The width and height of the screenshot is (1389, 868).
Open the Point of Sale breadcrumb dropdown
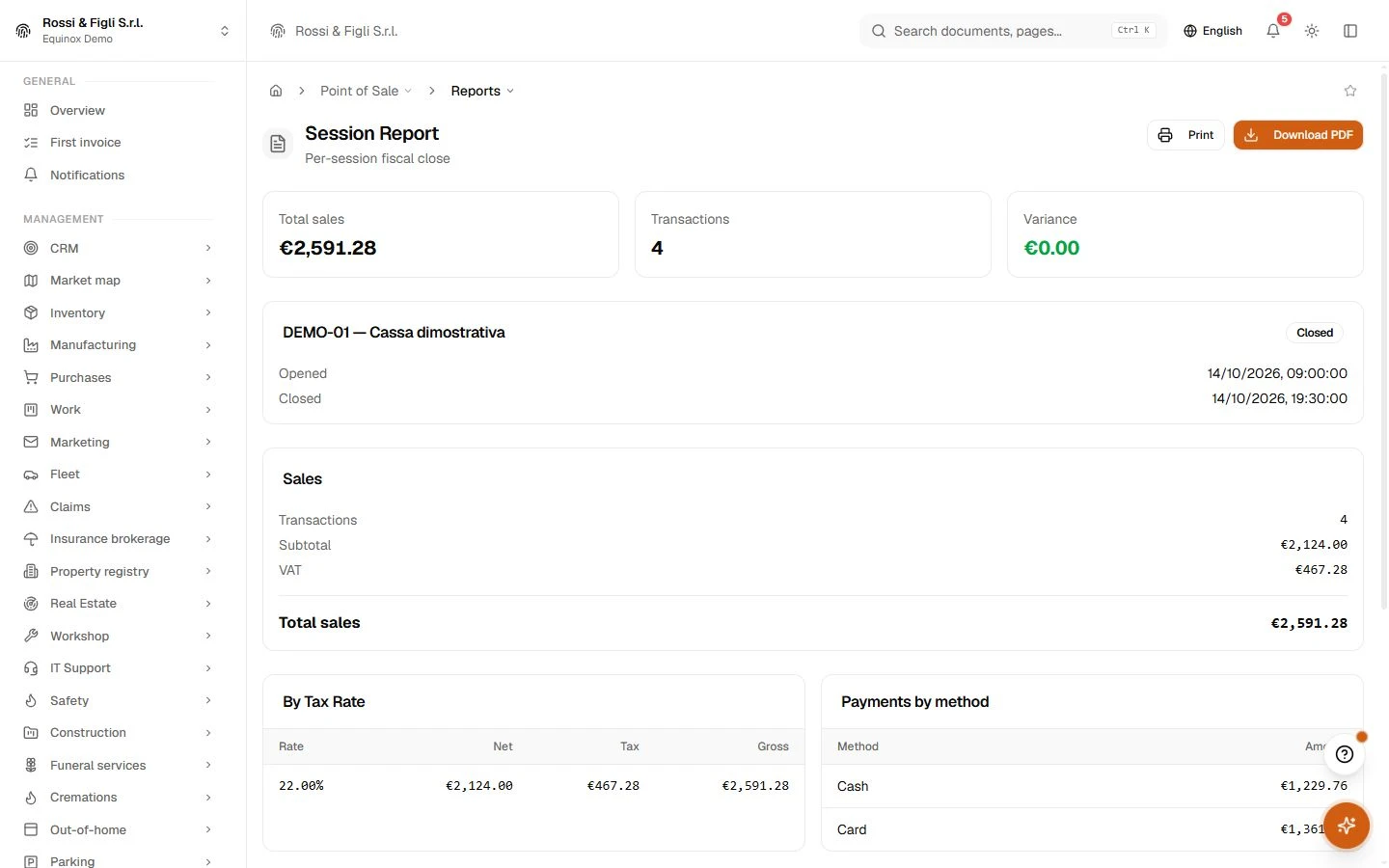point(366,91)
